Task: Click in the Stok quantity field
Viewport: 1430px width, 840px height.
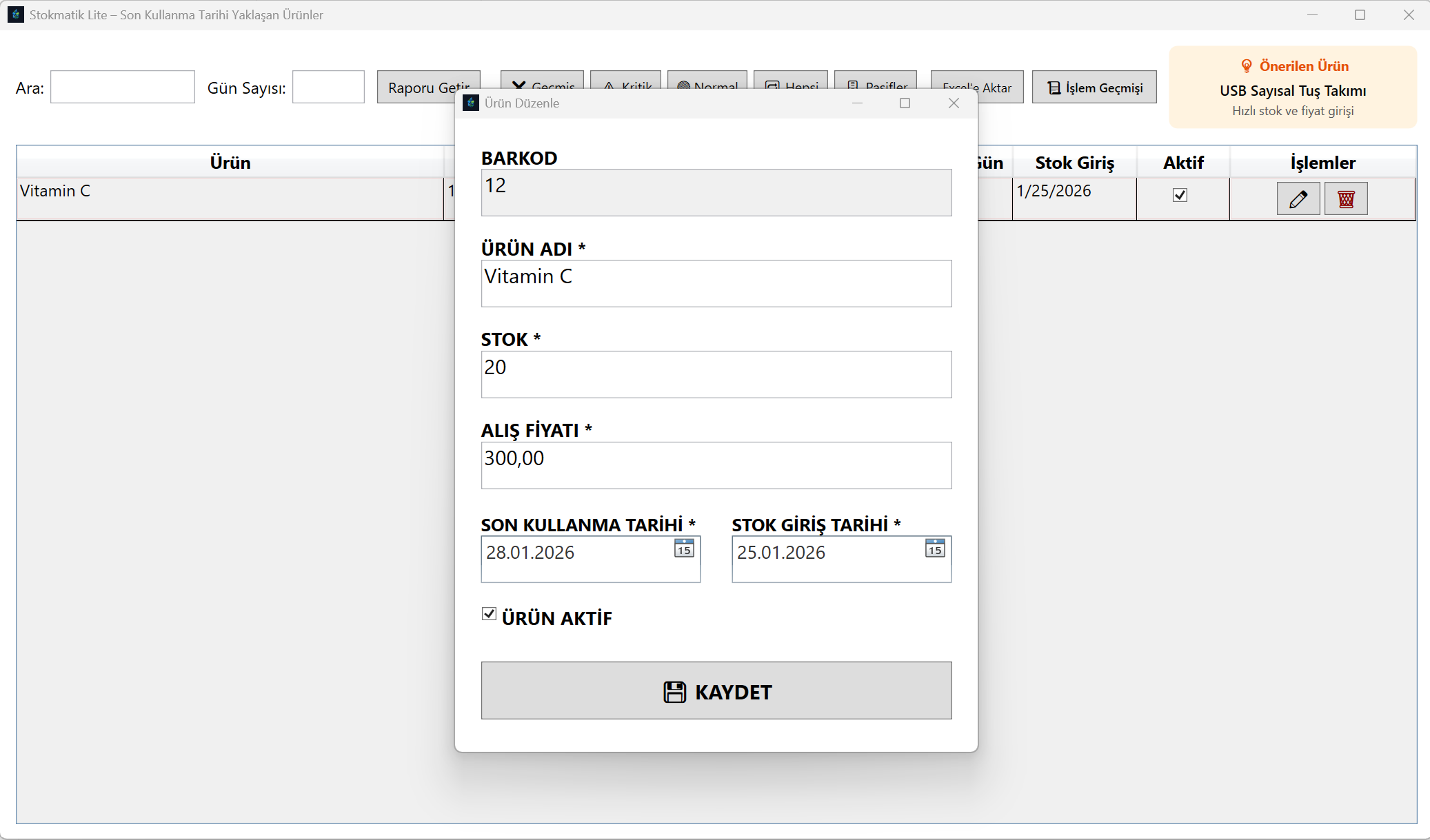Action: pos(716,374)
